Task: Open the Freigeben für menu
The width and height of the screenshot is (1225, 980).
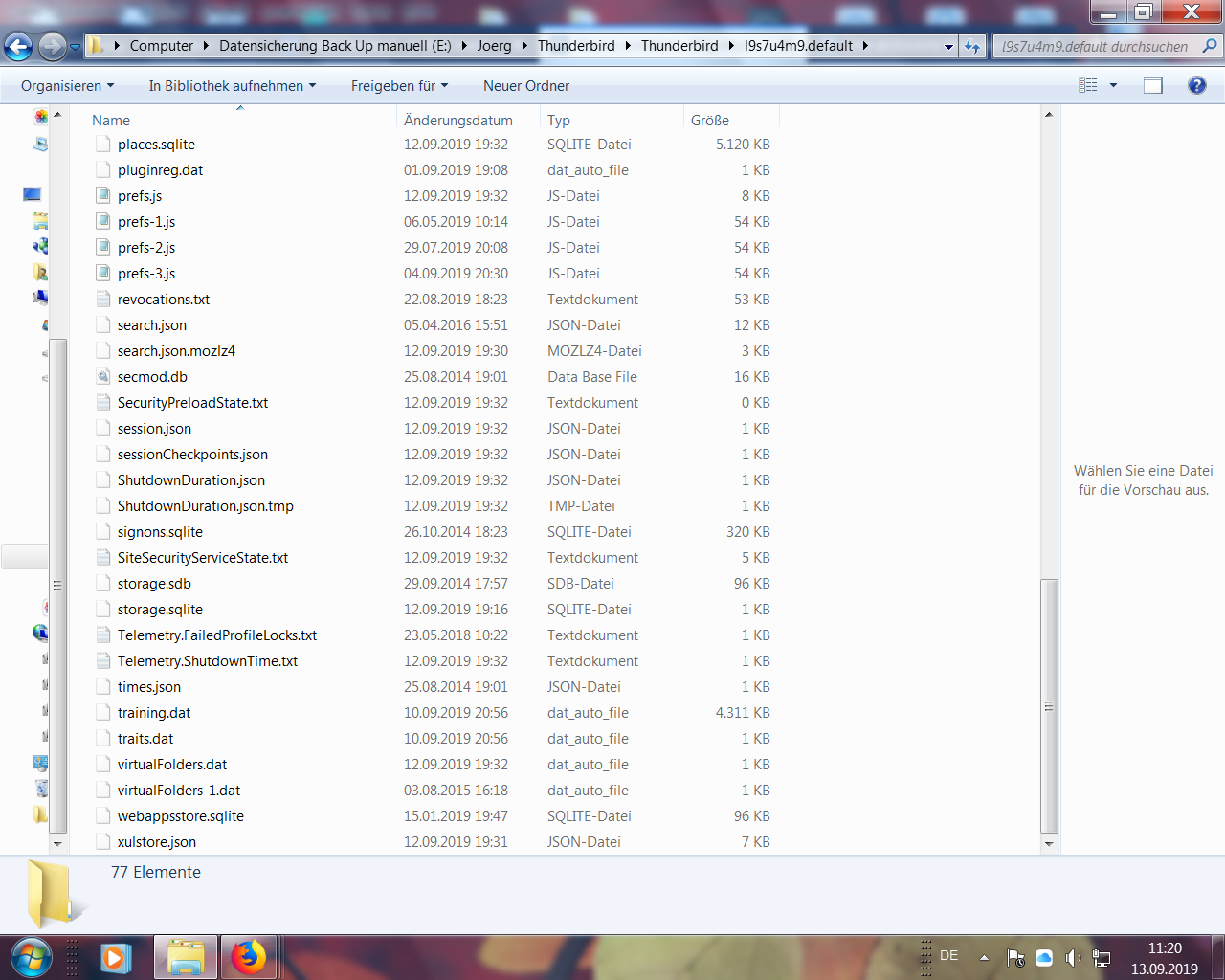Action: tap(399, 85)
